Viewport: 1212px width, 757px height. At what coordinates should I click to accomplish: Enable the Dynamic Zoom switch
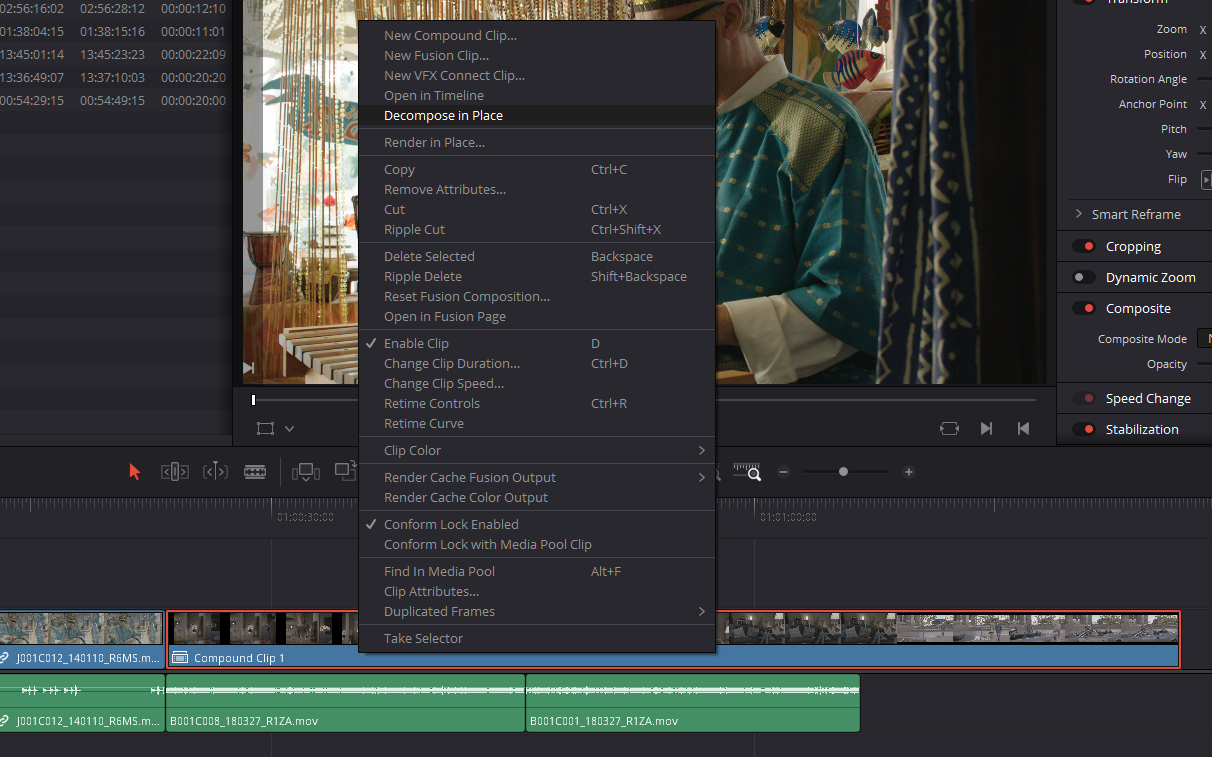(1084, 278)
